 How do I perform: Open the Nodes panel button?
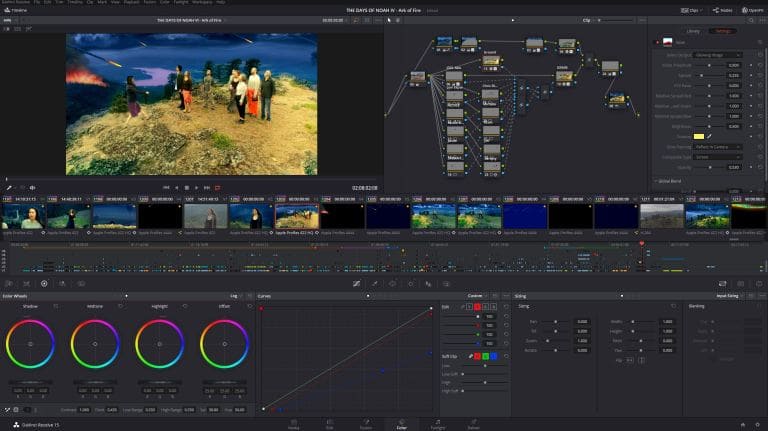coord(723,10)
